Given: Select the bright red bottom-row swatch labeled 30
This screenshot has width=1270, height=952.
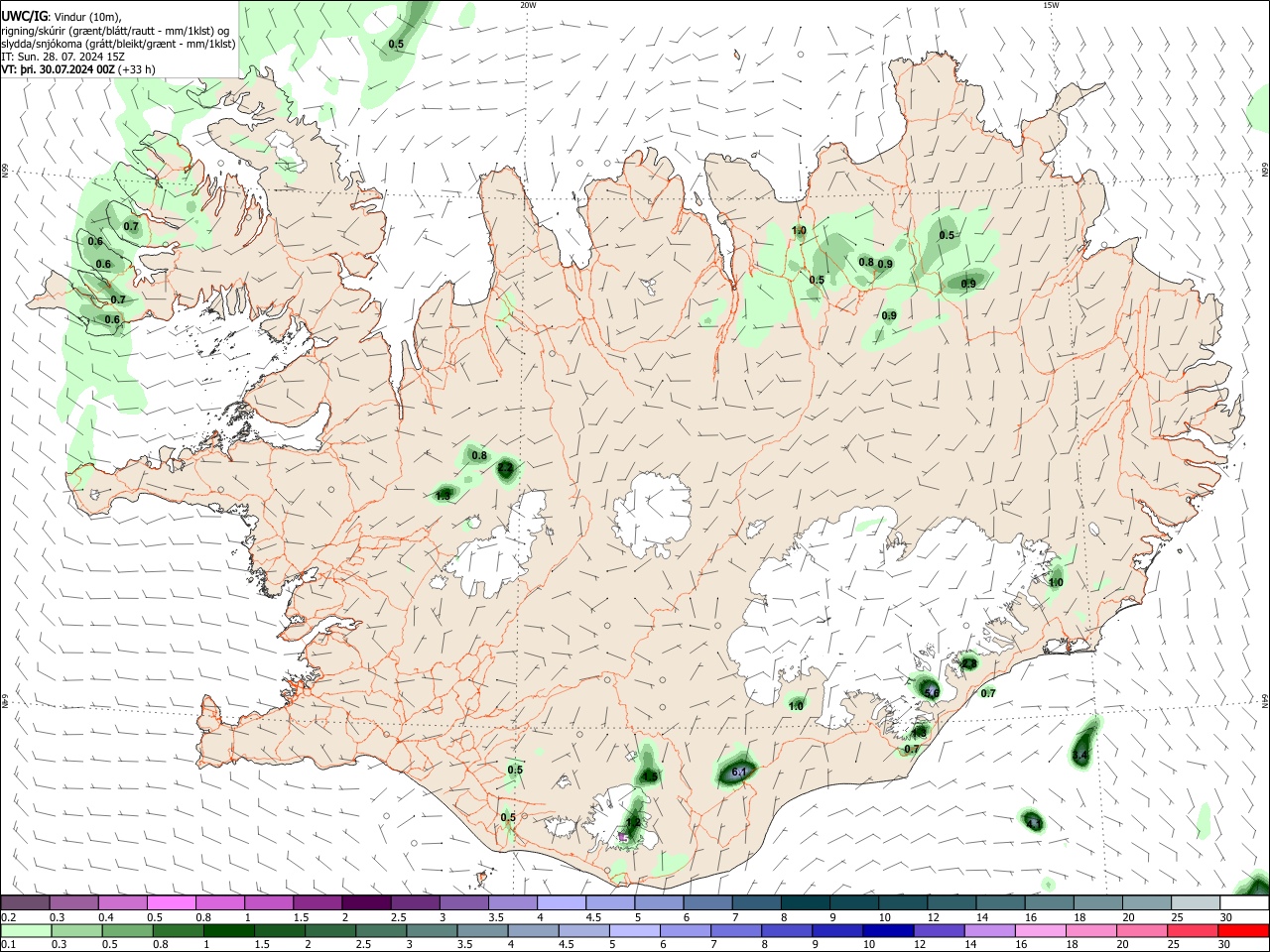Looking at the screenshot, I should coord(1244,930).
